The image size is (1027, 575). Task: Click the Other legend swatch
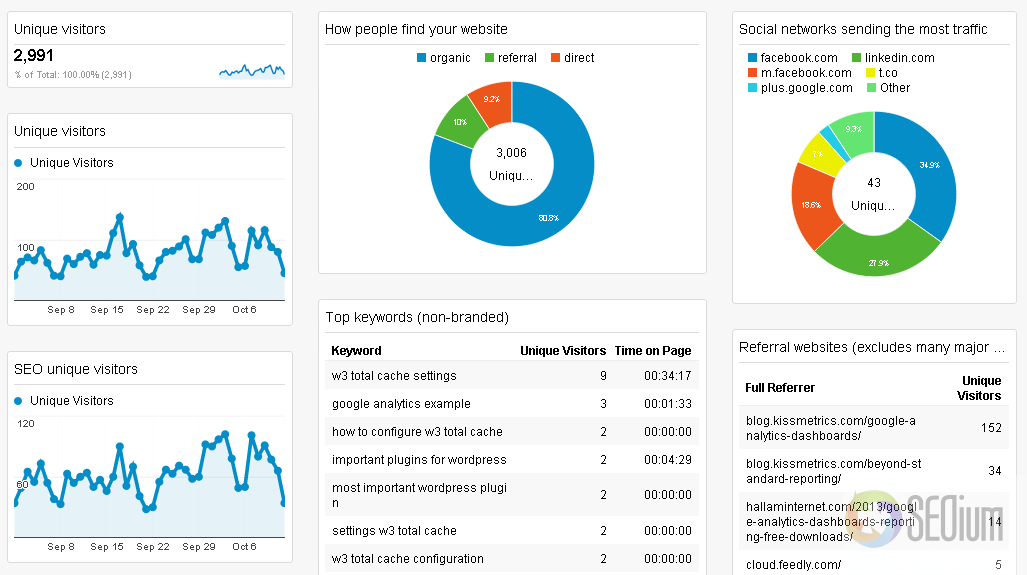coord(871,88)
